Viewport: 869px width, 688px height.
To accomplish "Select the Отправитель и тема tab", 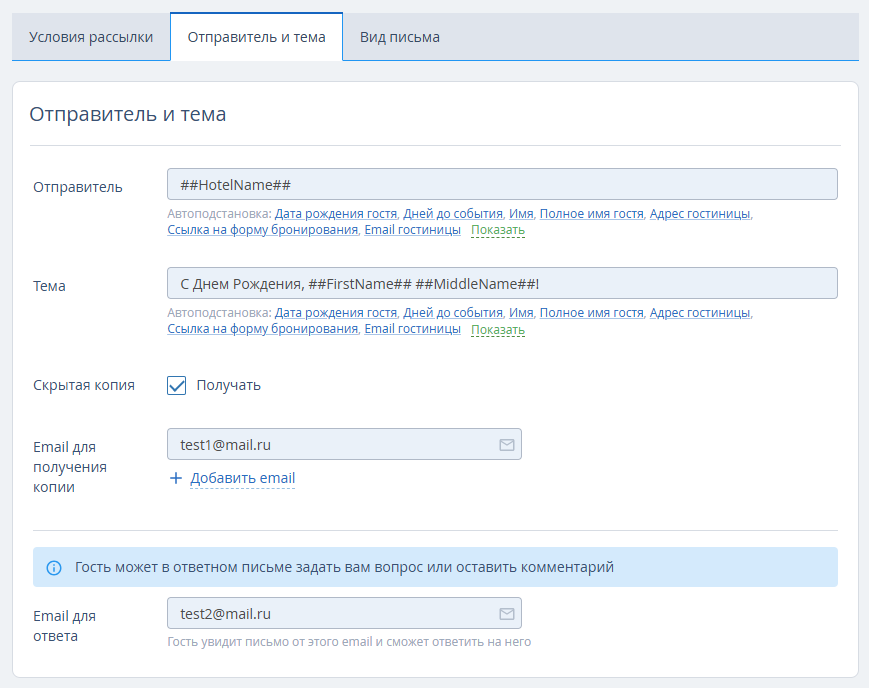I will 256,37.
